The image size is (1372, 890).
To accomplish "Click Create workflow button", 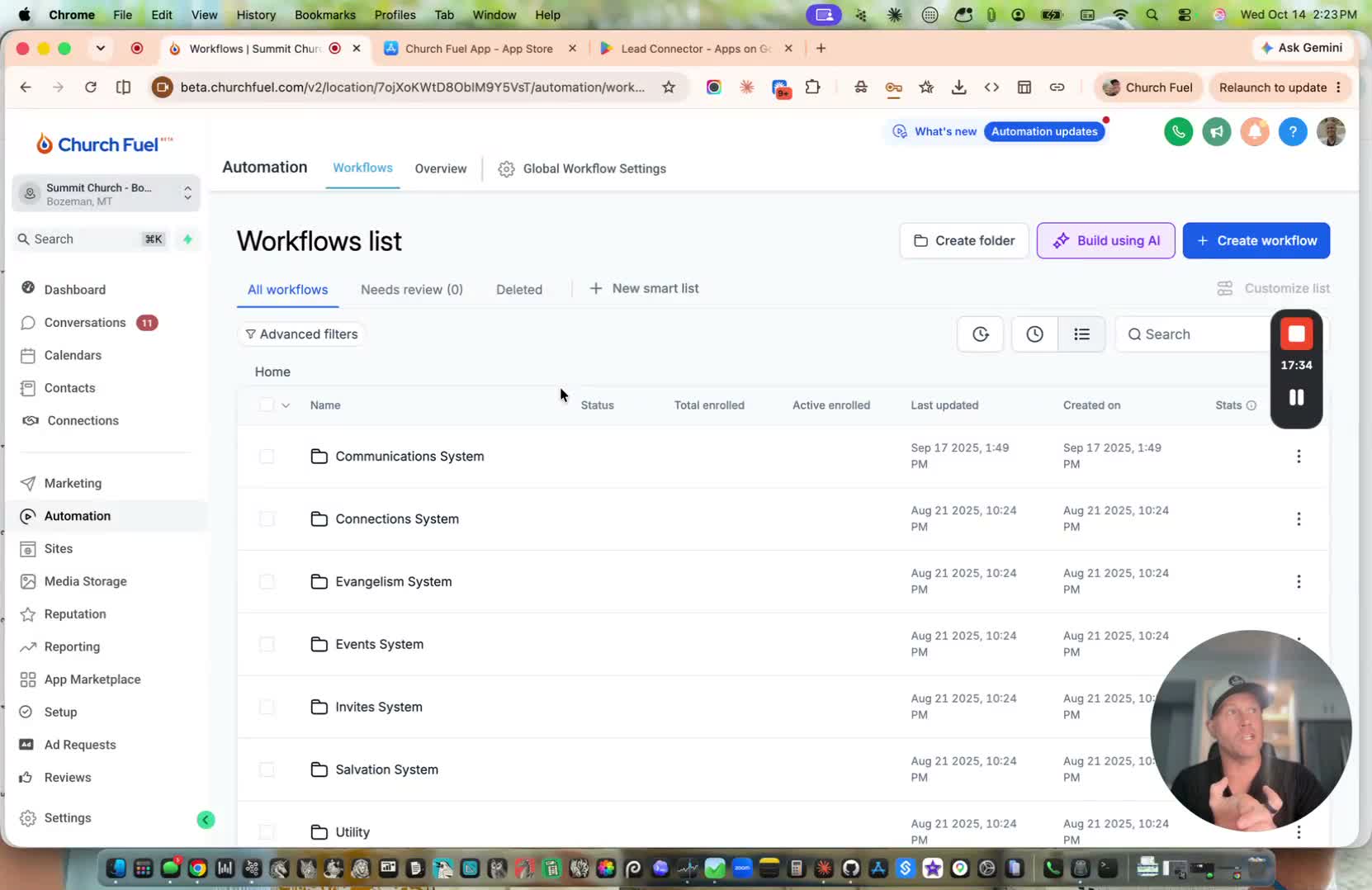I will click(x=1256, y=241).
